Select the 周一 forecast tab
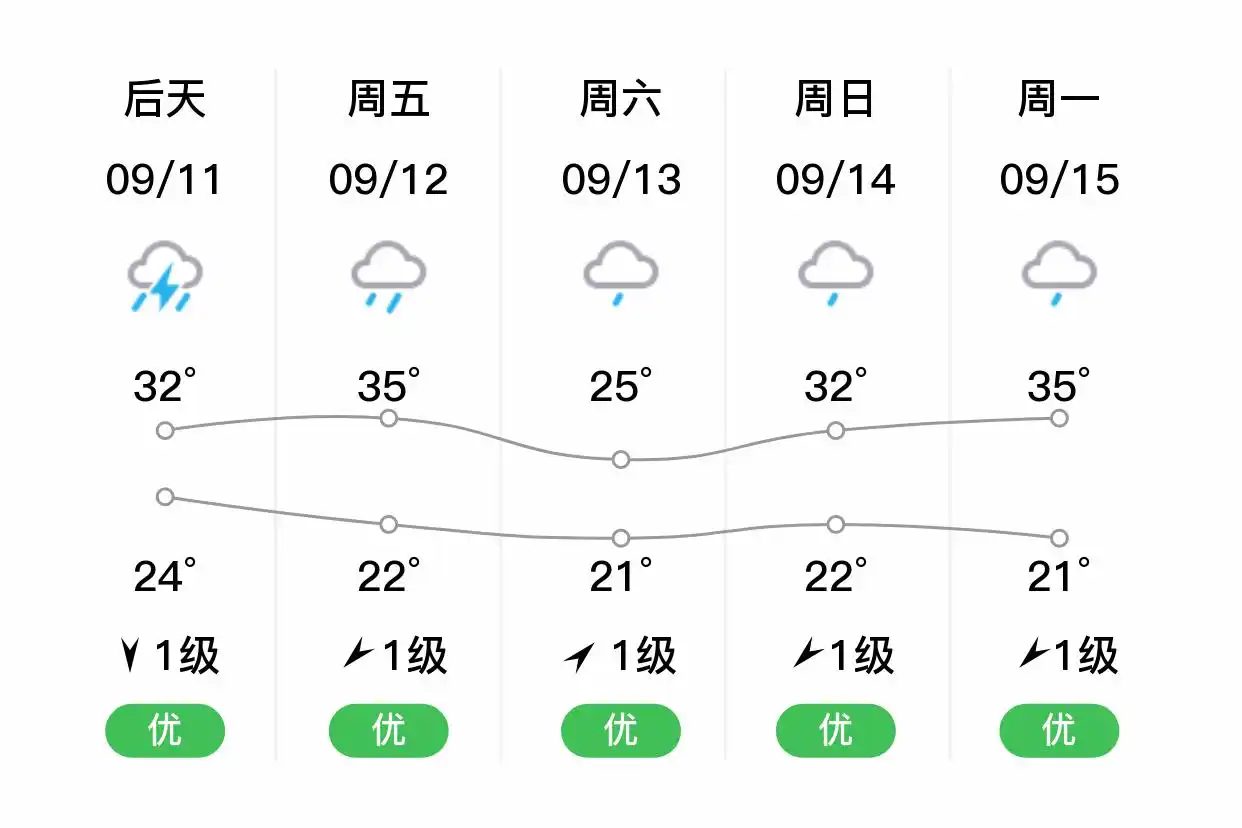The image size is (1242, 828). click(x=1057, y=96)
